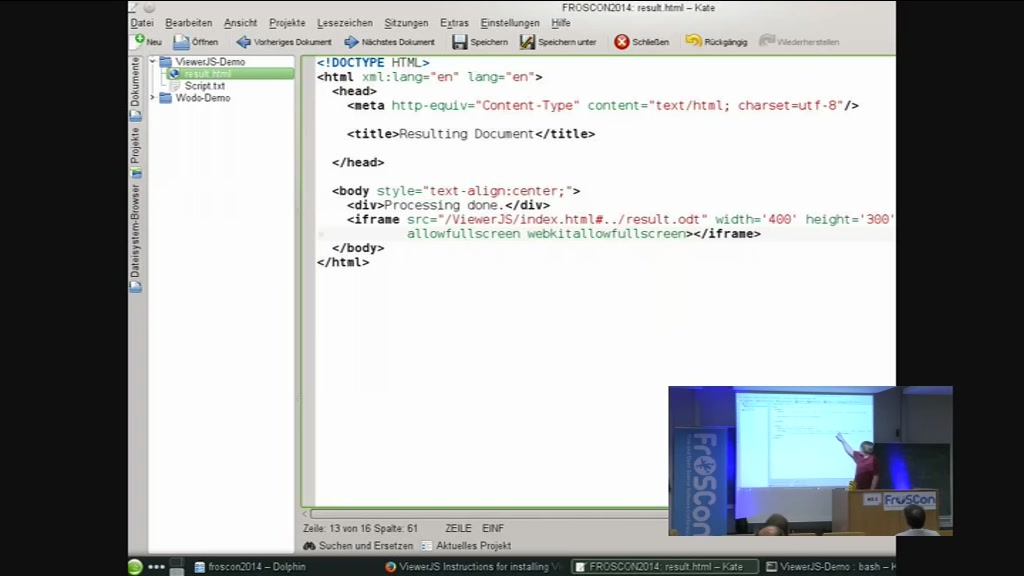The width and height of the screenshot is (1024, 576).
Task: Save with the Speichern floppy icon
Action: pos(460,42)
